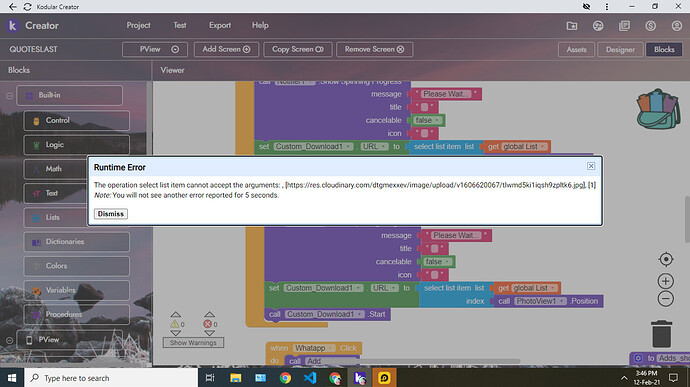Dismiss the Runtime Error message

pos(110,214)
